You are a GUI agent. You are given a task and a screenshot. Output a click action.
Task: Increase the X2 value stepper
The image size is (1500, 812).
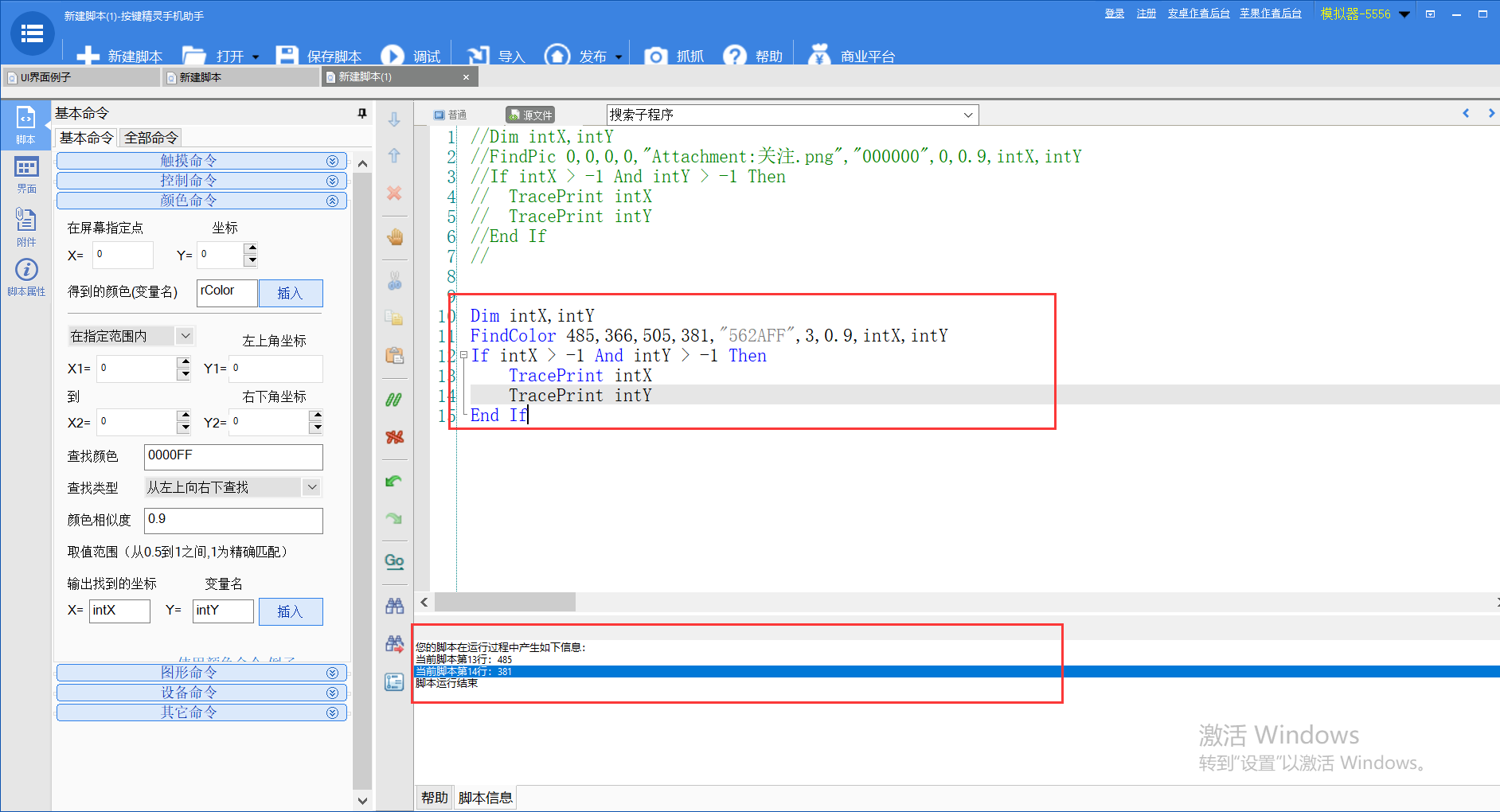click(x=184, y=416)
